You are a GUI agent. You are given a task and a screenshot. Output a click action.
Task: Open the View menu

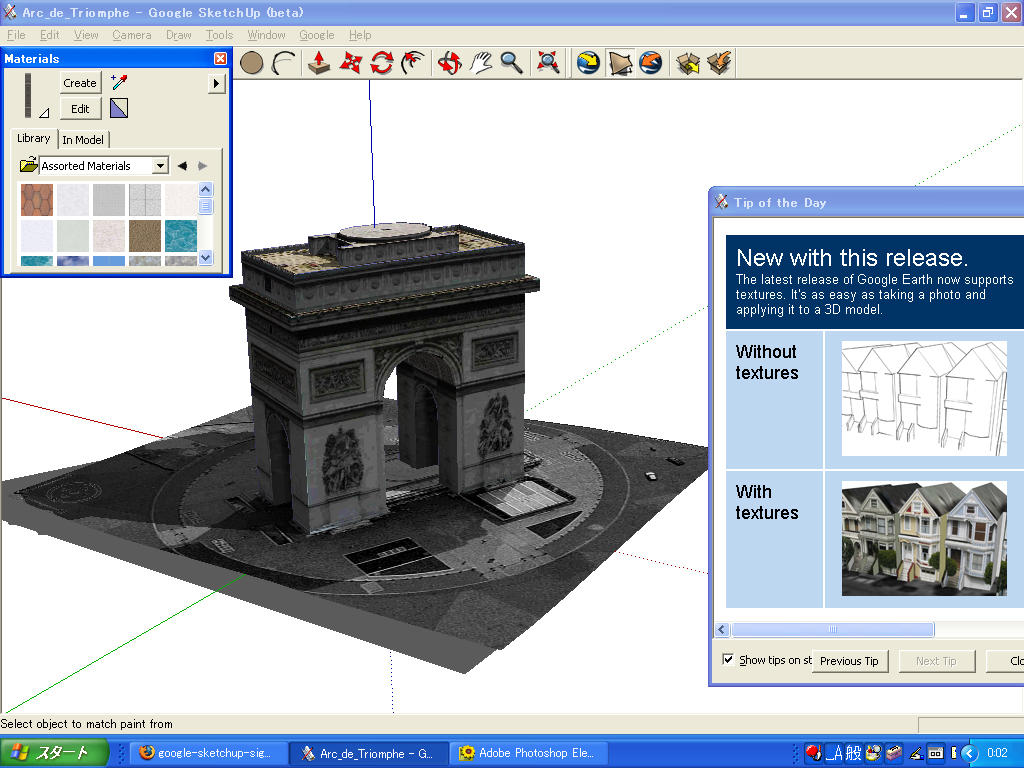pyautogui.click(x=86, y=35)
